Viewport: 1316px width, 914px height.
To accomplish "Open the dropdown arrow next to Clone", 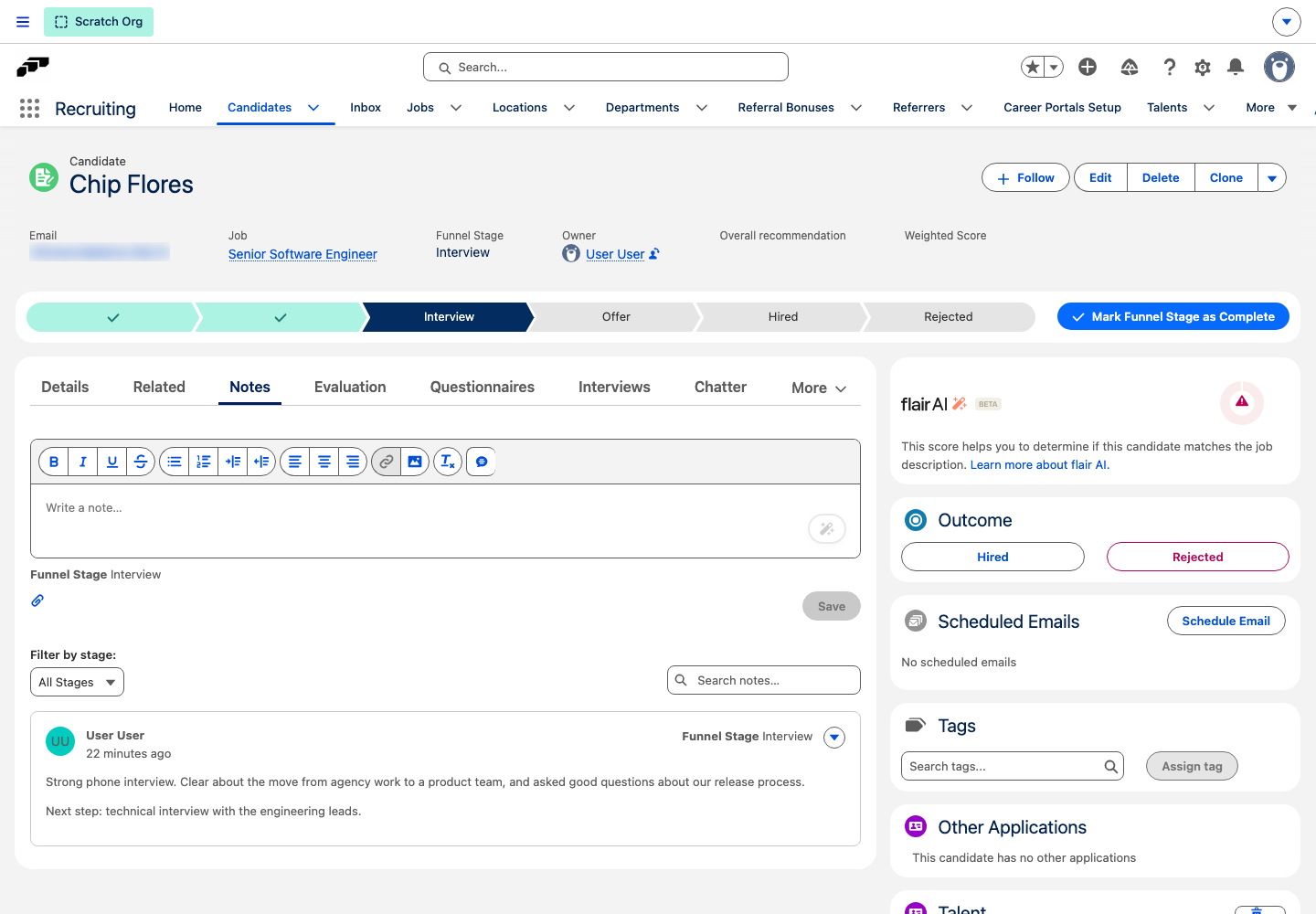I will [1272, 178].
